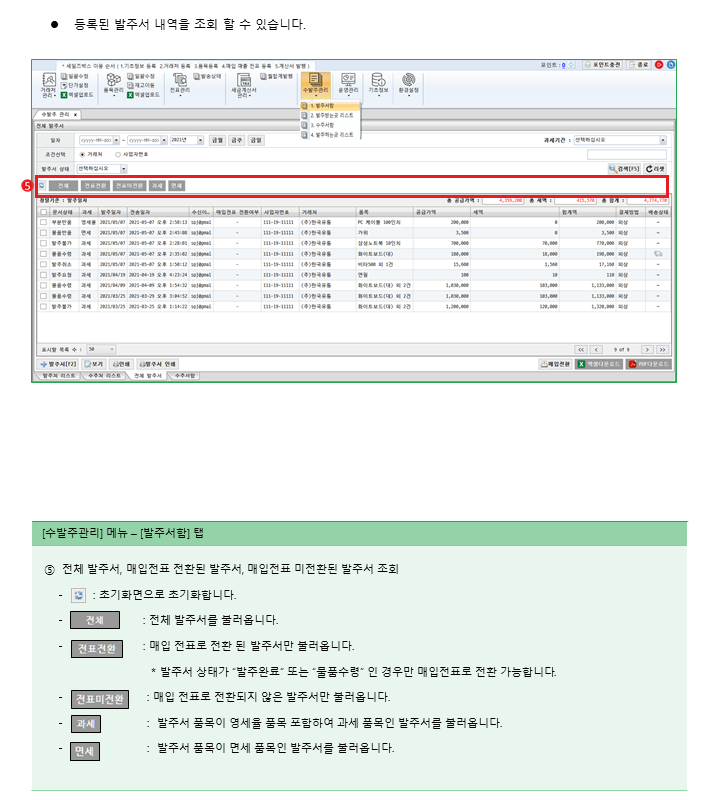Screen dimensions: 720x800
Task: Click the 금주 date shortcut button
Action: click(x=236, y=140)
